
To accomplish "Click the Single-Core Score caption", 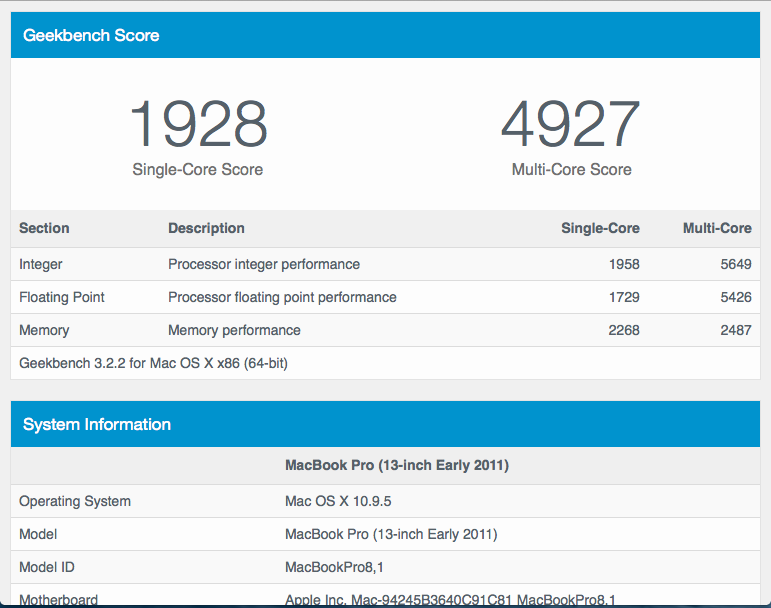I will [x=198, y=170].
